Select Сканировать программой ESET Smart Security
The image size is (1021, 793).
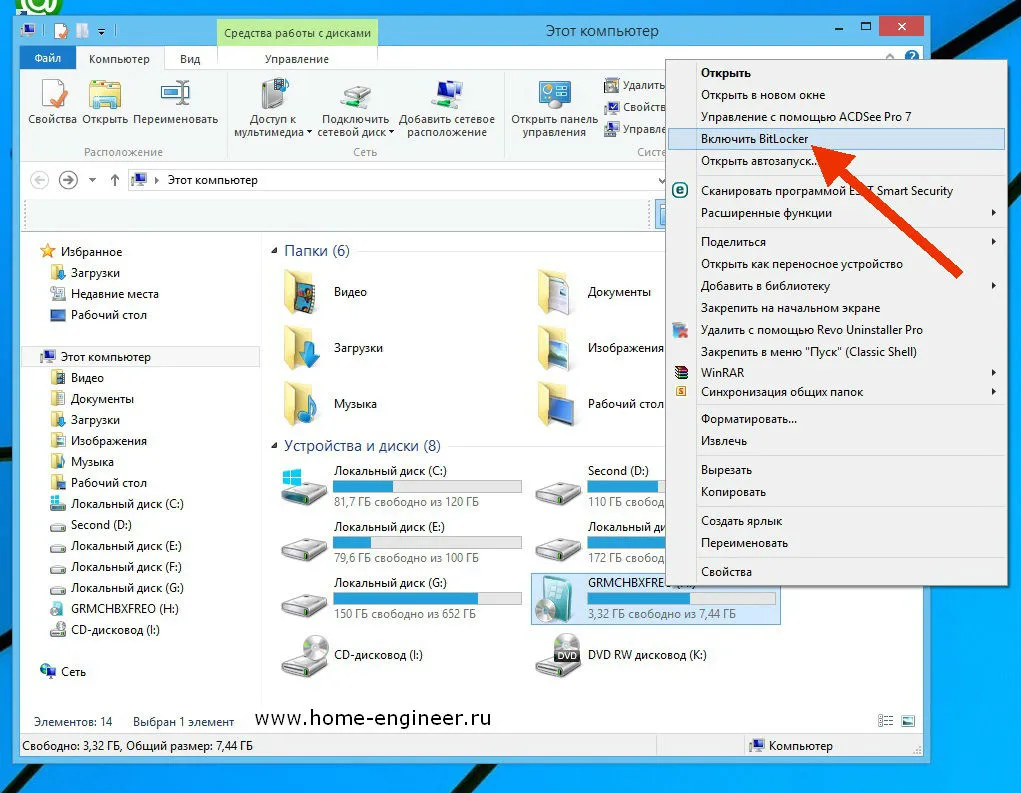click(x=837, y=191)
